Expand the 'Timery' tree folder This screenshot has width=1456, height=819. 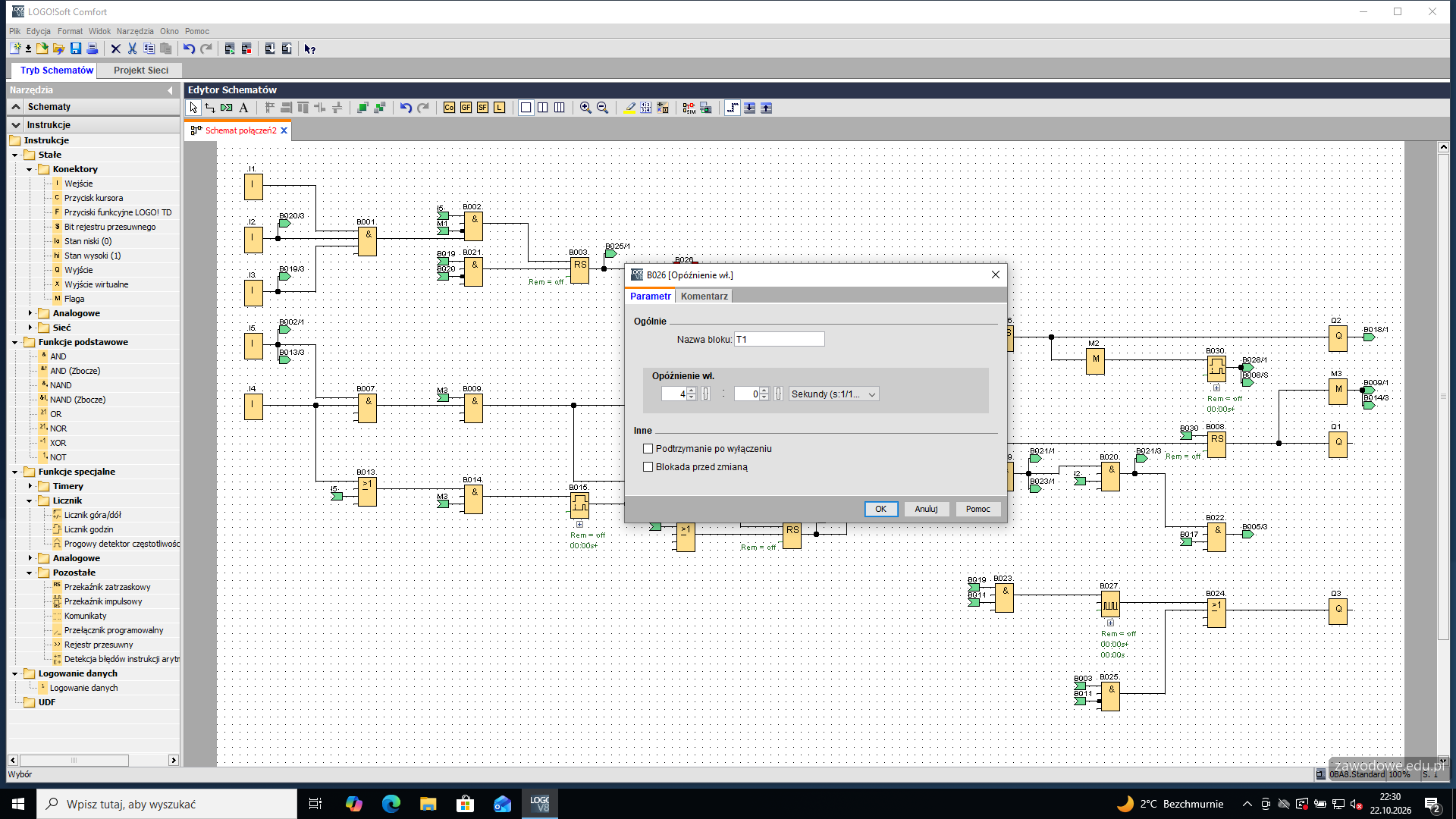30,486
